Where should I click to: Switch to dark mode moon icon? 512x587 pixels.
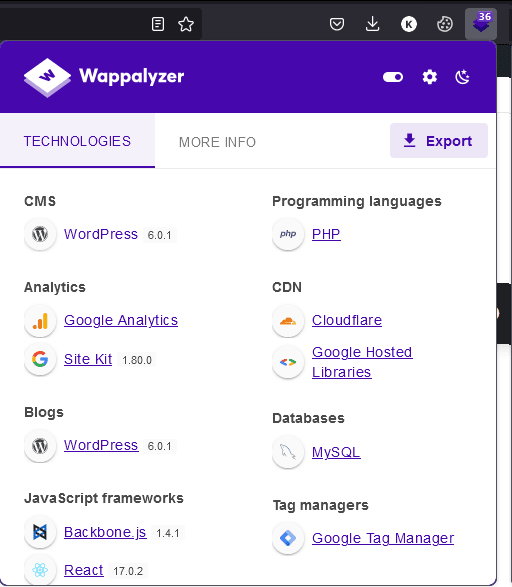[x=463, y=77]
